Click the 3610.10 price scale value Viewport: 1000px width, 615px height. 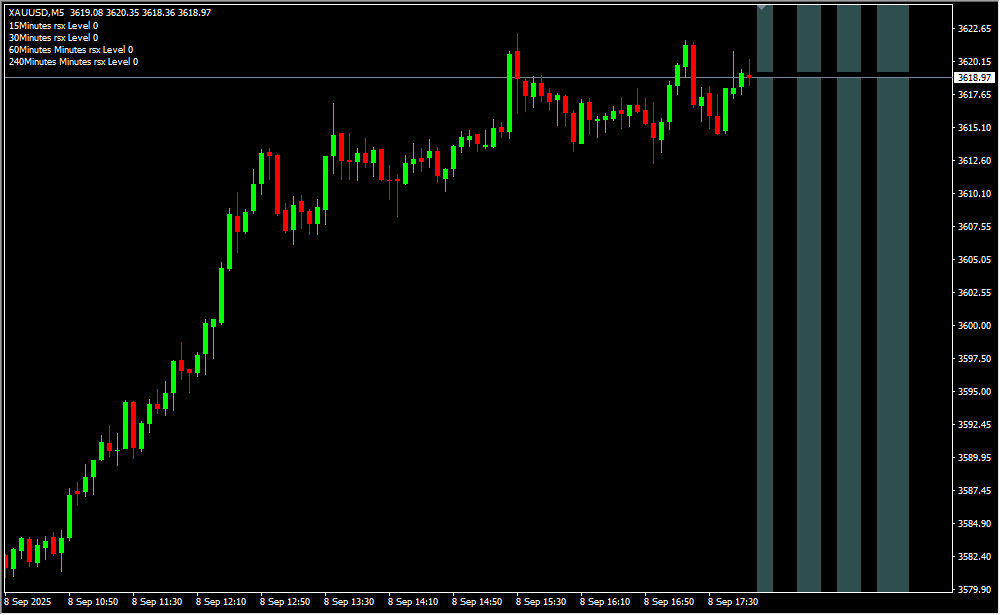click(x=973, y=193)
